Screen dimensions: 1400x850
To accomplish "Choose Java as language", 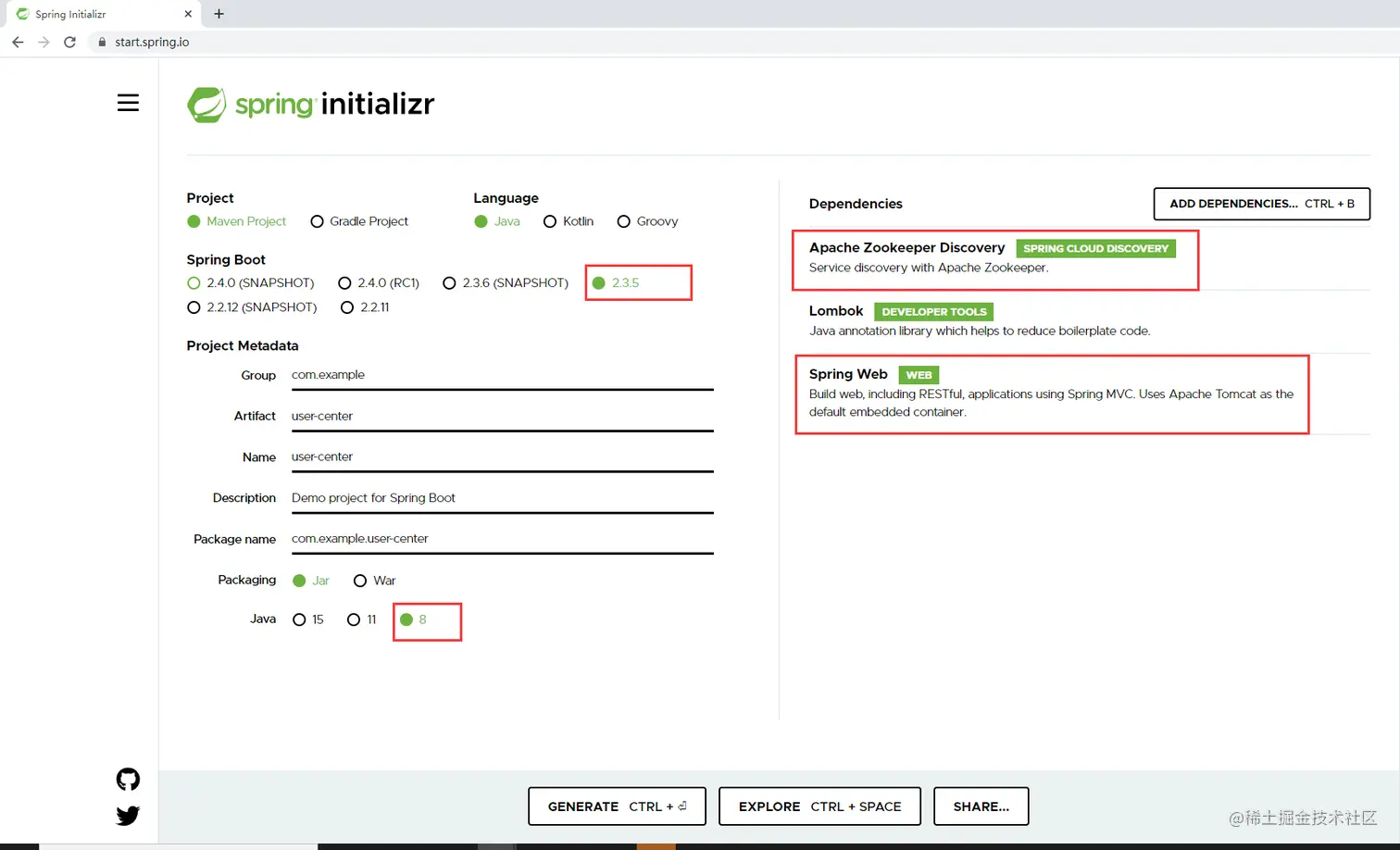I will tap(497, 221).
